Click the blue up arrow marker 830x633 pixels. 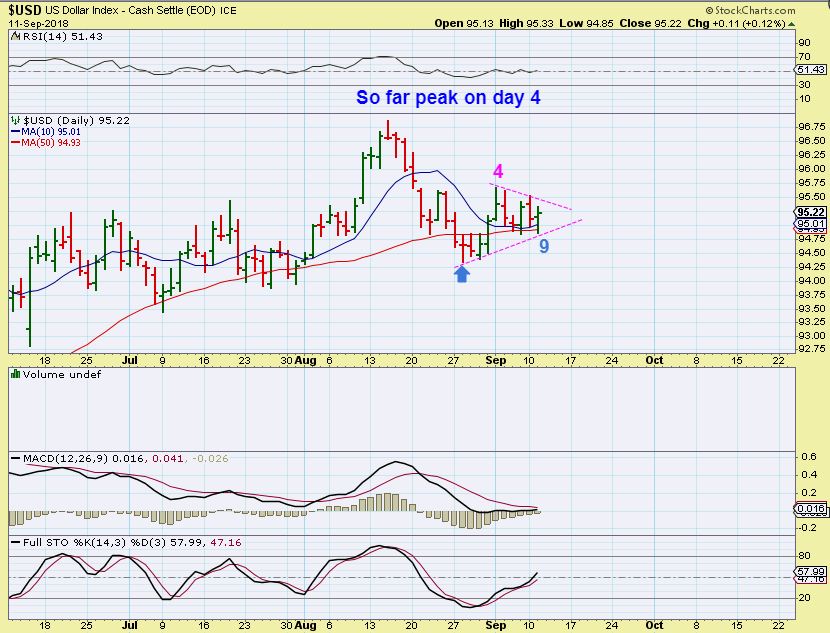pyautogui.click(x=462, y=274)
